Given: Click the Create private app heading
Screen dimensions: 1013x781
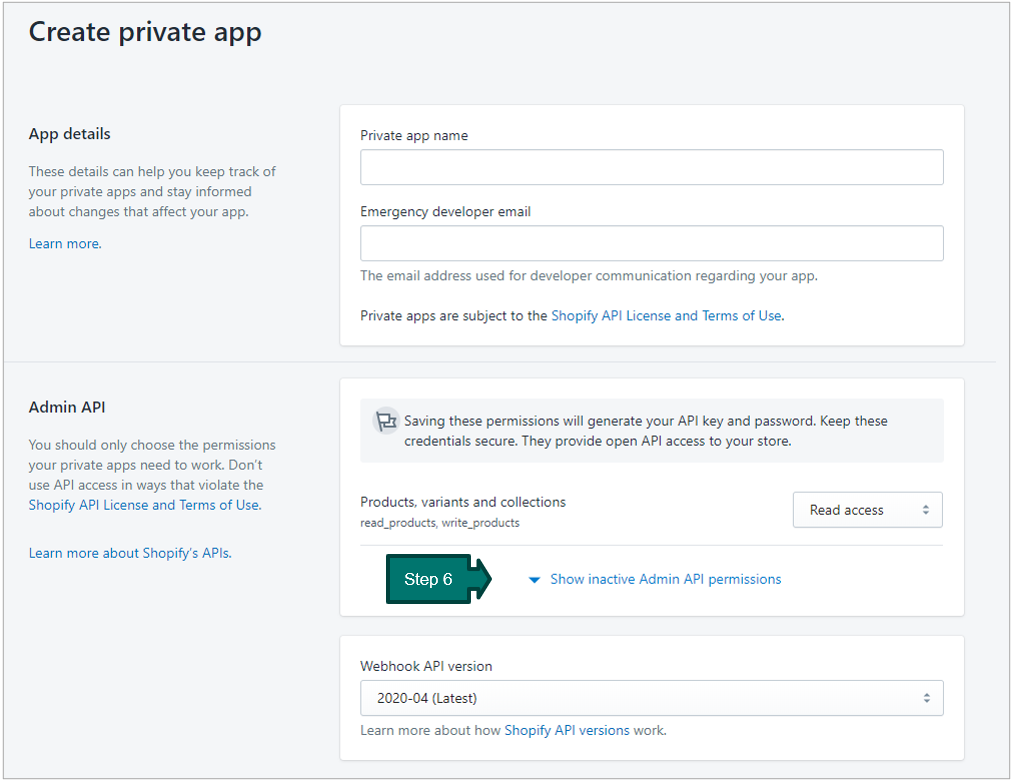Looking at the screenshot, I should (x=145, y=32).
